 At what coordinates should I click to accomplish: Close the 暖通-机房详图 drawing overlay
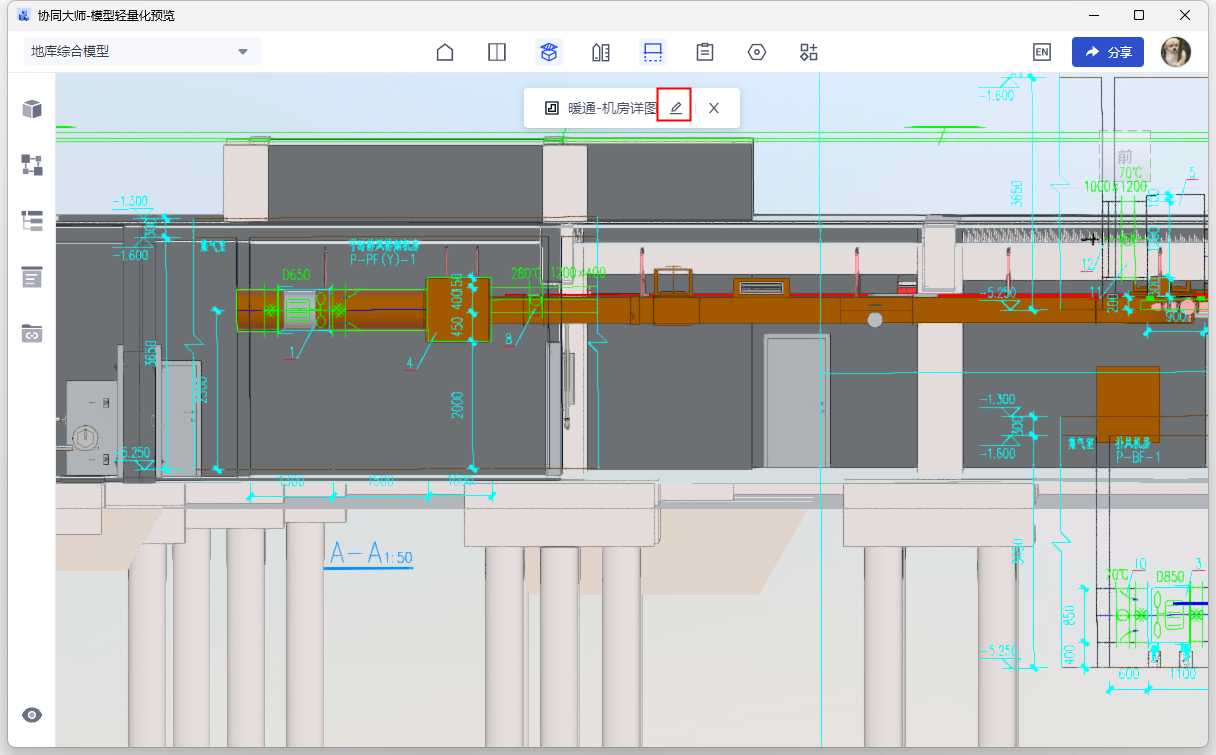(x=714, y=108)
